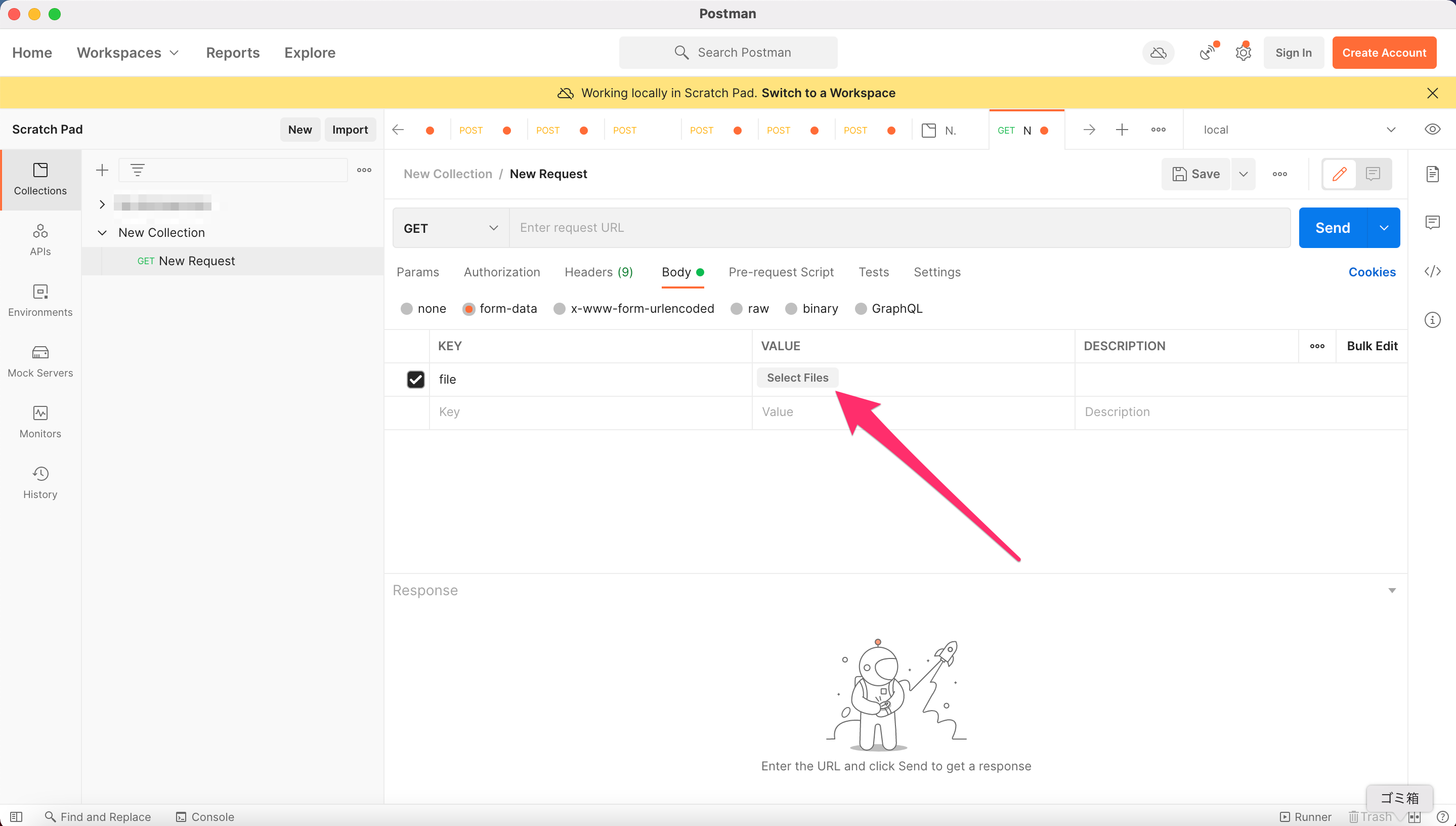Collapse the New Collection tree item
Viewport: 1456px width, 826px height.
[x=102, y=232]
